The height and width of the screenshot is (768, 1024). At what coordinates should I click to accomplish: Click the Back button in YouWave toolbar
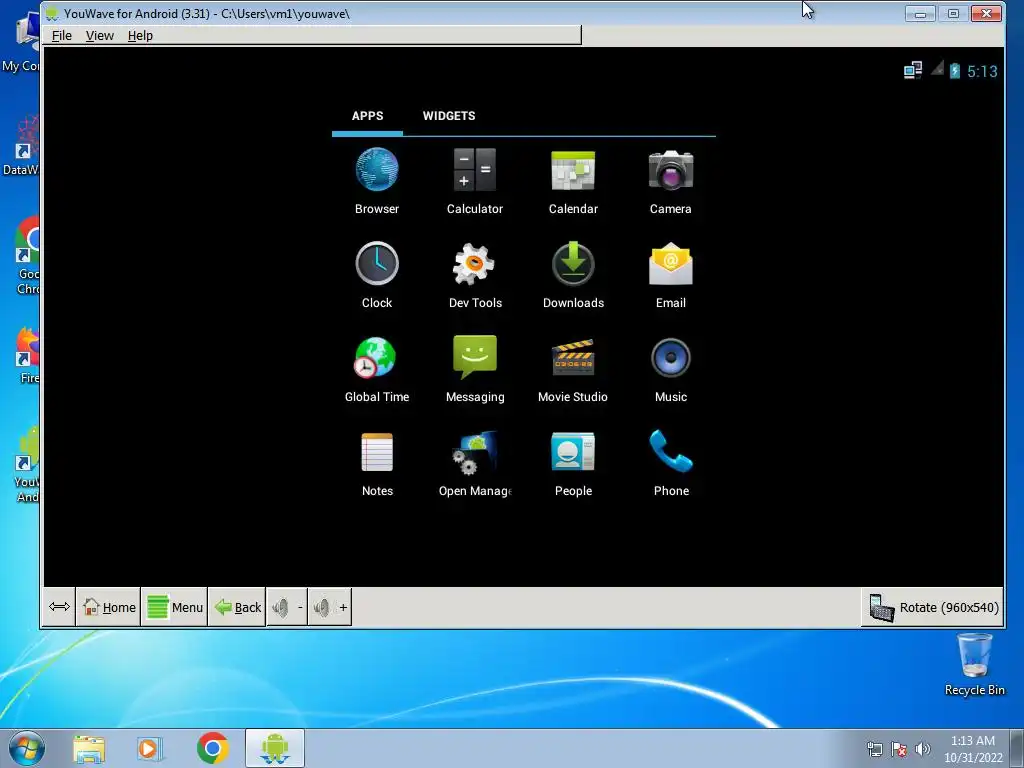tap(237, 607)
